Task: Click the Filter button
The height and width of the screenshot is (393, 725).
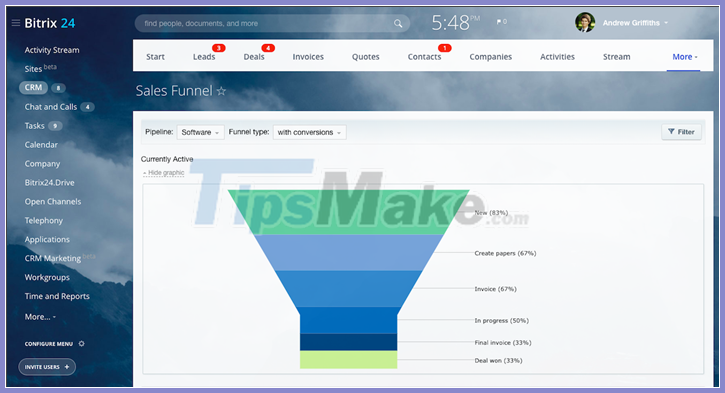Action: tap(682, 132)
